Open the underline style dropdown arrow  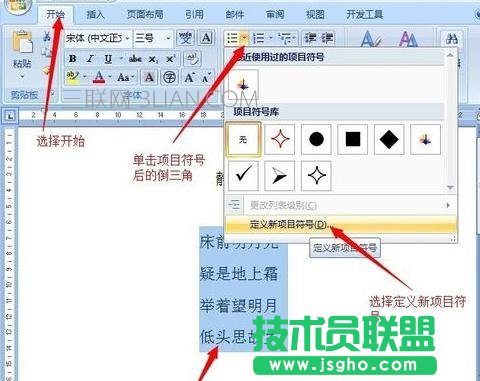[121, 59]
